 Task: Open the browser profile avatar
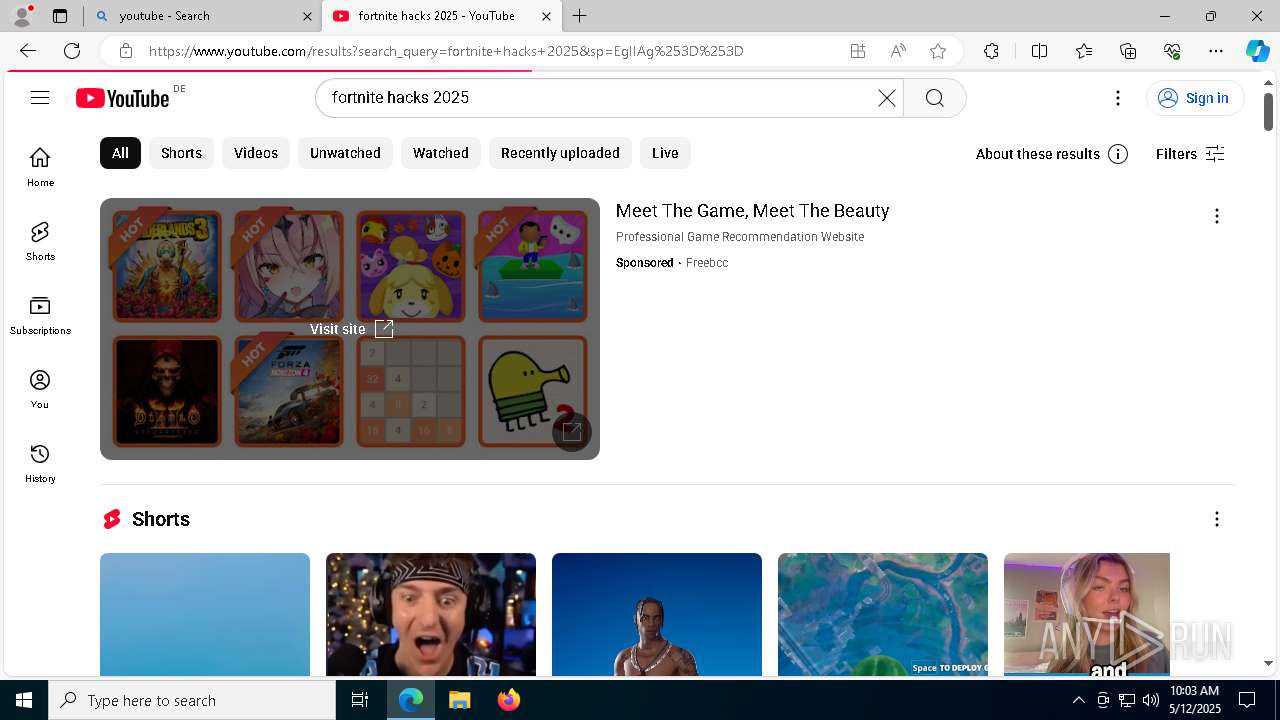(22, 16)
